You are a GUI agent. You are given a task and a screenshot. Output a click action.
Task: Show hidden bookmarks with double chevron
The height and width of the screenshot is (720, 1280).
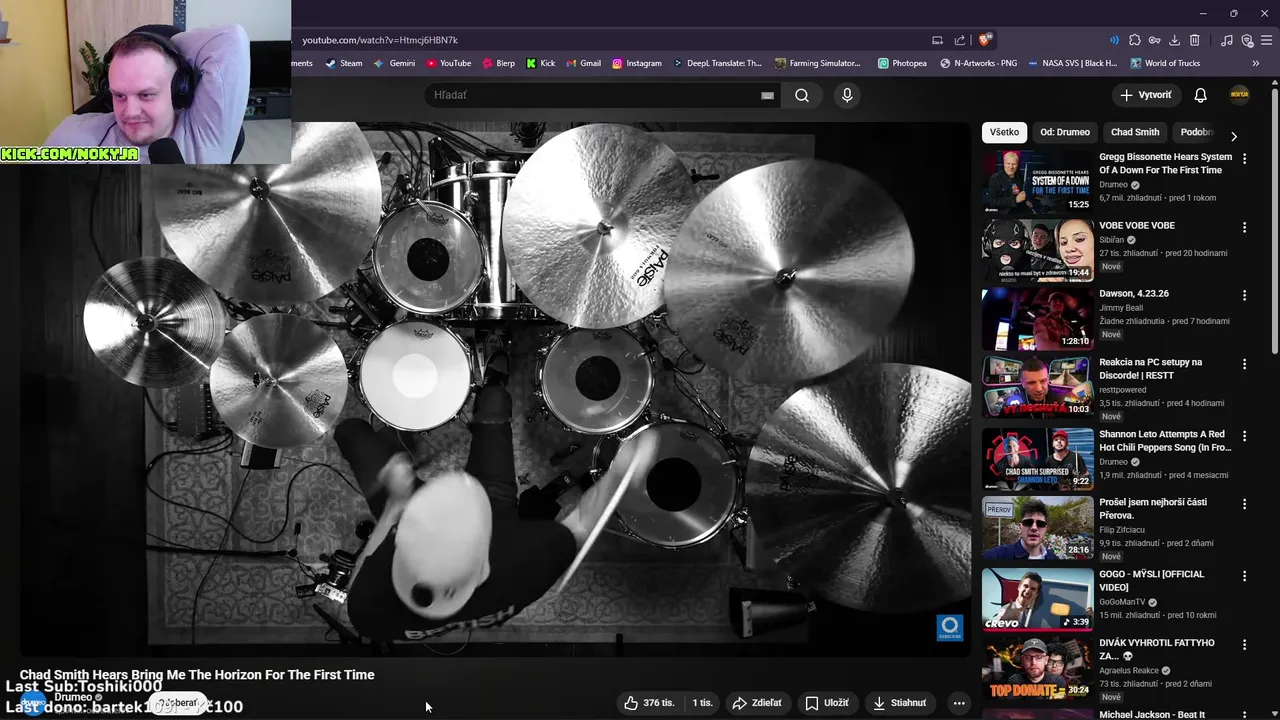point(1255,63)
